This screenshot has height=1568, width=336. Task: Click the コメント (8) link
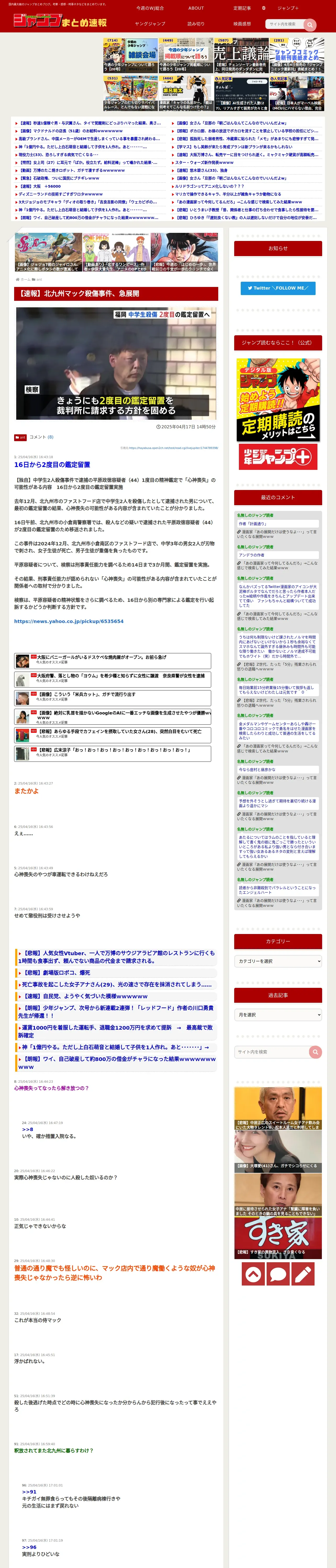point(41,437)
